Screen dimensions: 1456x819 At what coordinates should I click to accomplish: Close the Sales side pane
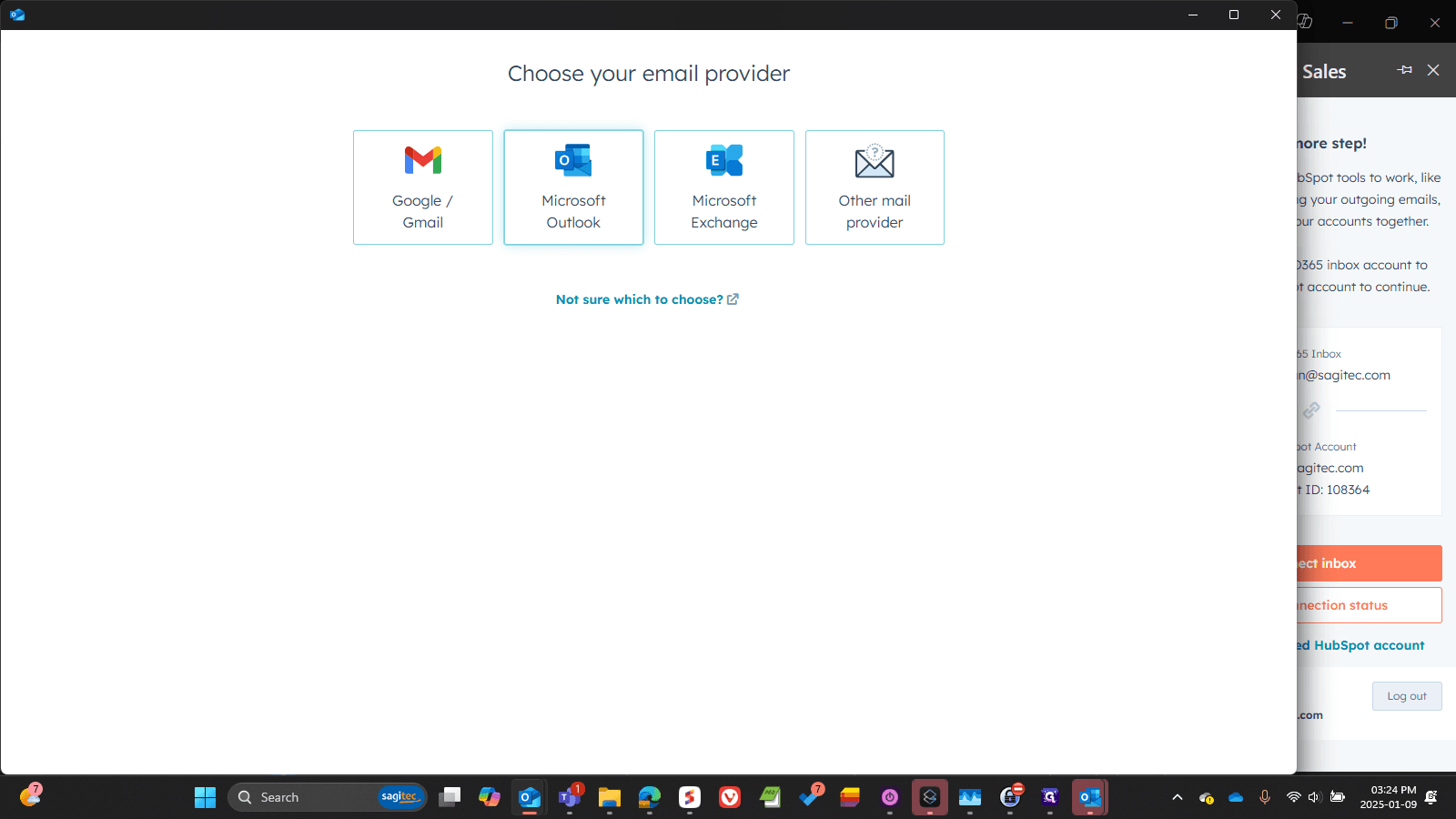[x=1433, y=70]
